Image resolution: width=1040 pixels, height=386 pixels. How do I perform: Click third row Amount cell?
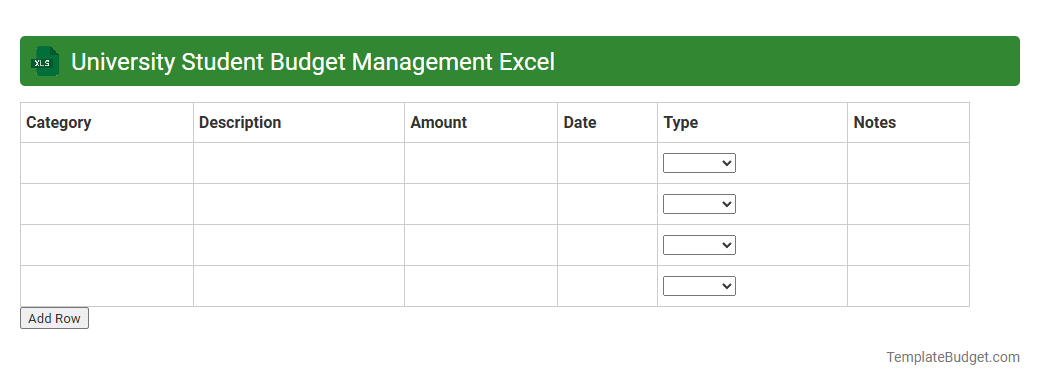(x=481, y=245)
